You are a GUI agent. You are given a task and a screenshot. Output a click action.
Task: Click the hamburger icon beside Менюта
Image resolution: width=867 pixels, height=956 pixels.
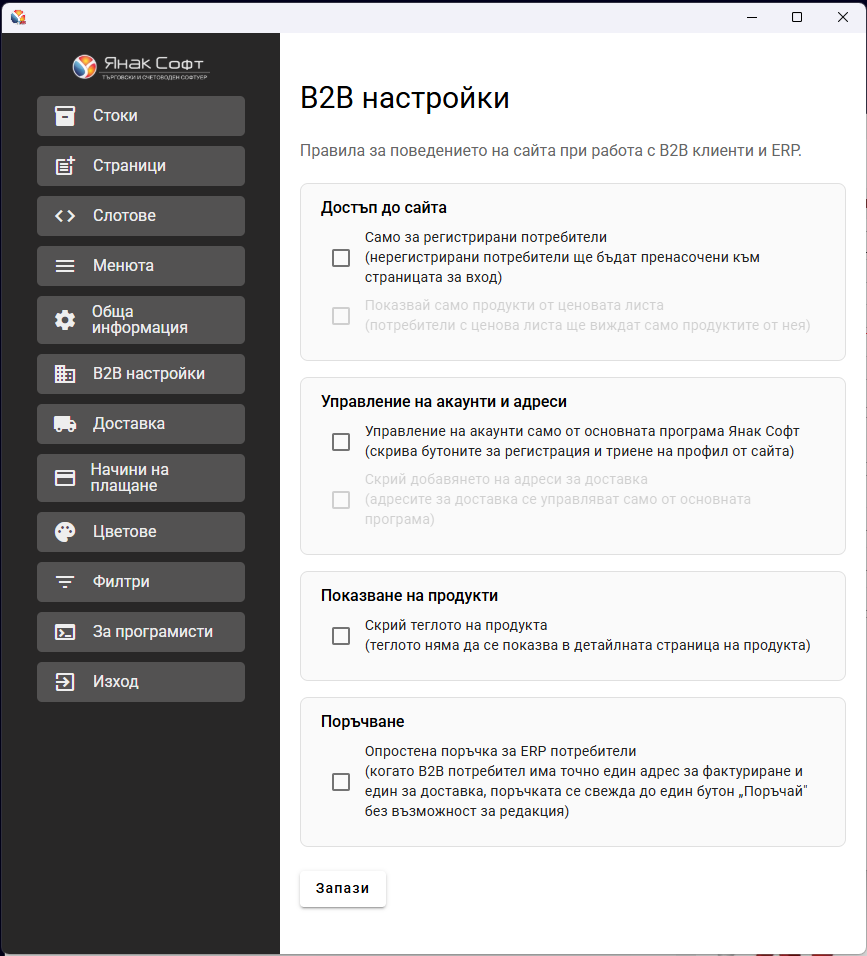tap(65, 266)
